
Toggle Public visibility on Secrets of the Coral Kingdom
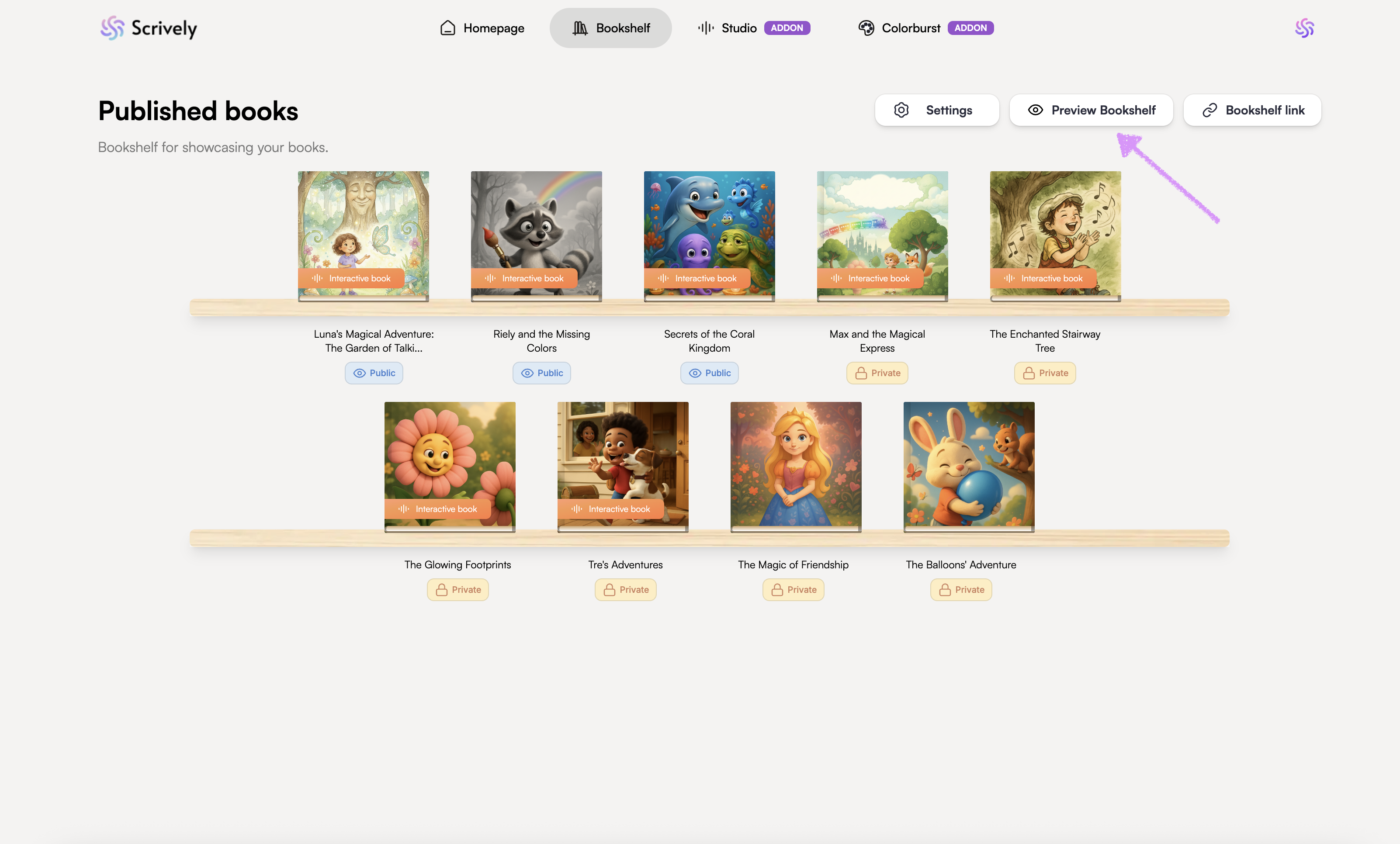point(709,373)
